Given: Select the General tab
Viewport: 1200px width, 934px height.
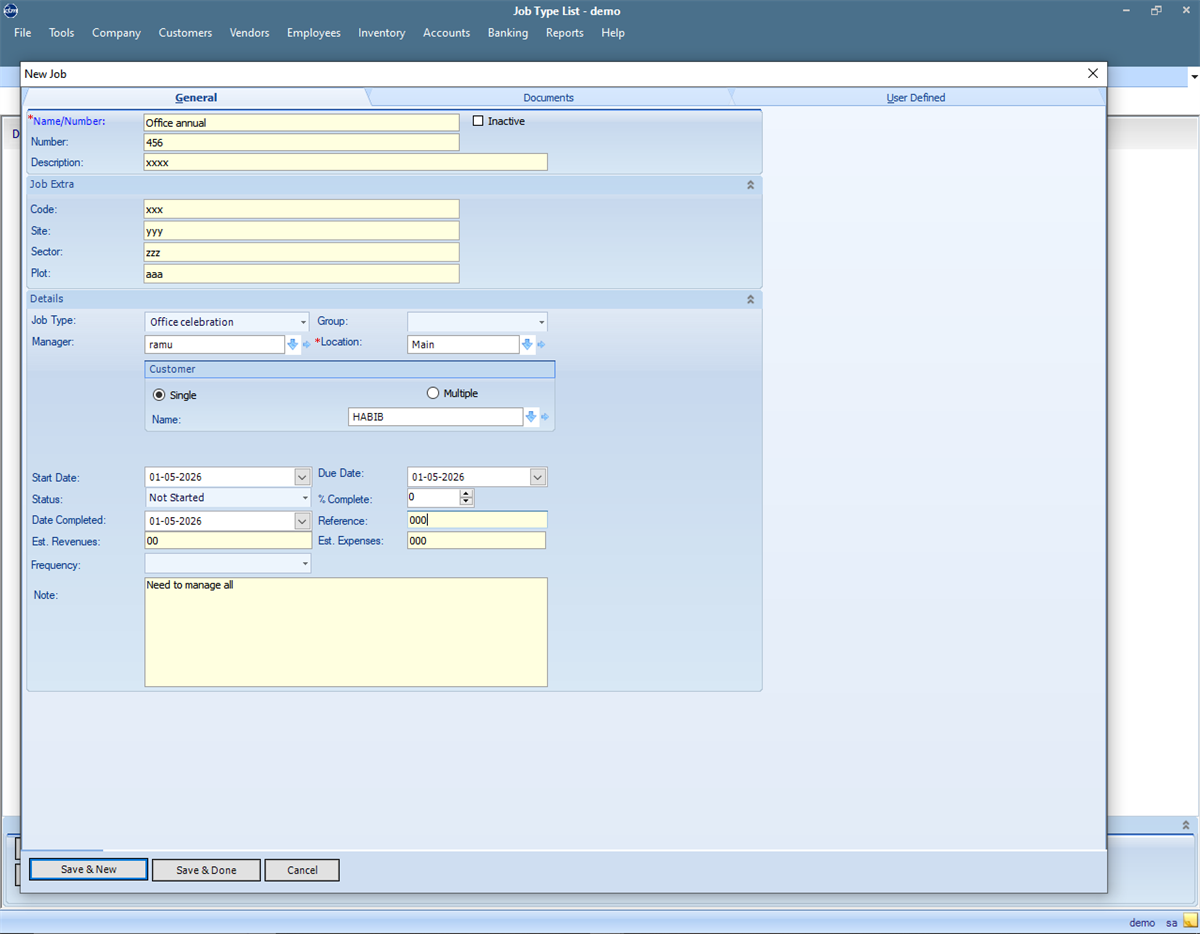Looking at the screenshot, I should pyautogui.click(x=196, y=97).
